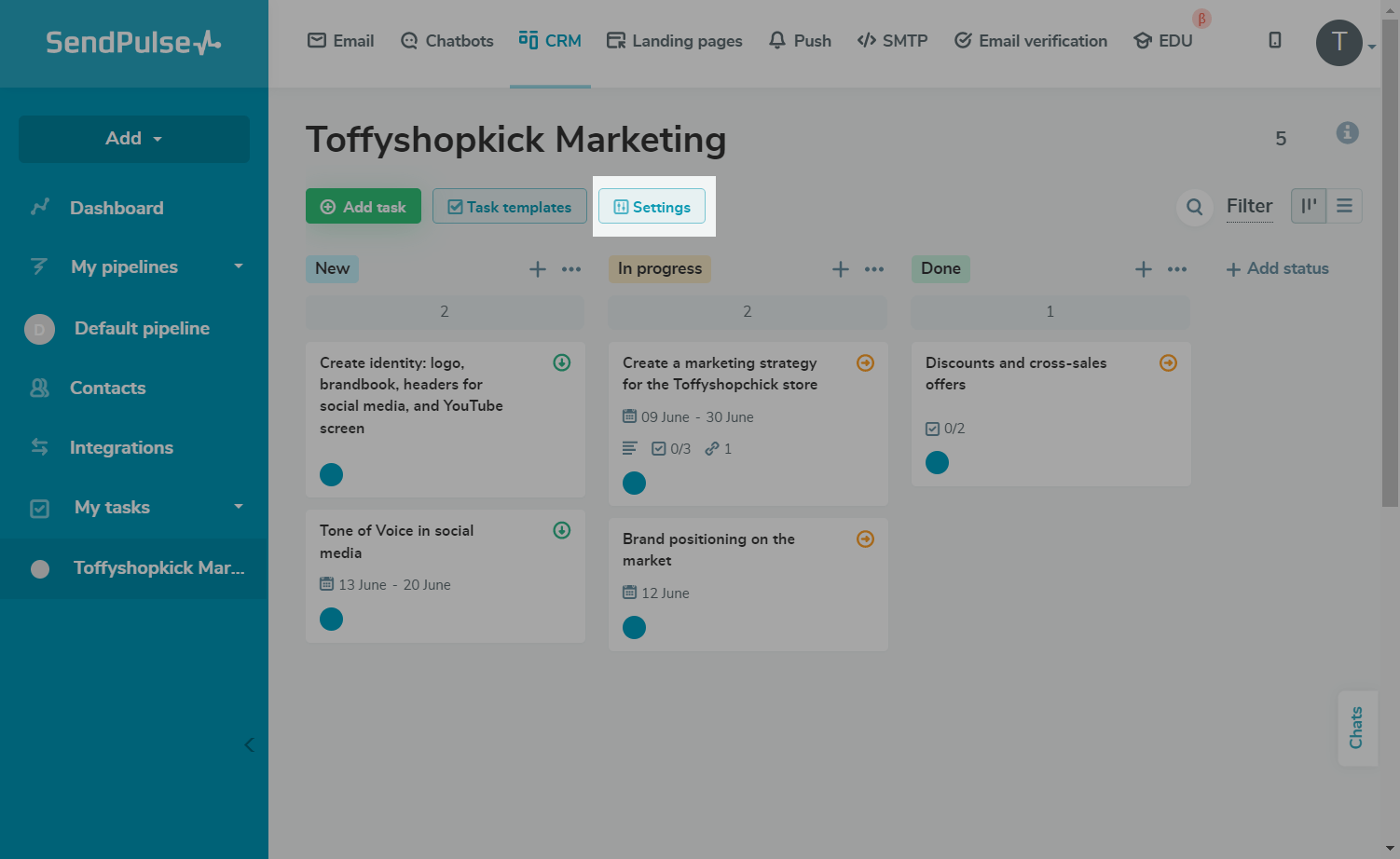Click the 0/3 checklist on marketing strategy card
Image resolution: width=1400 pixels, height=859 pixels.
(x=671, y=449)
